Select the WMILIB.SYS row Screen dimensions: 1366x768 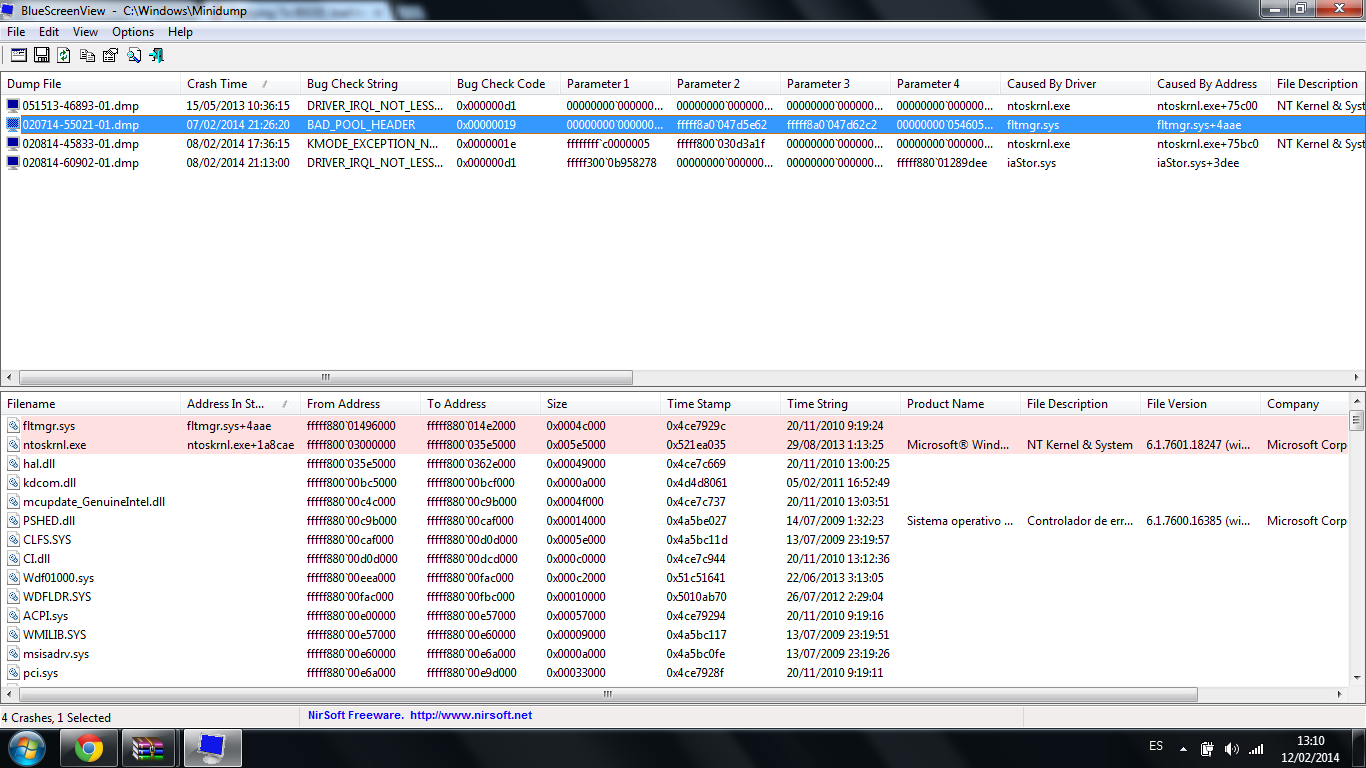[x=675, y=635]
